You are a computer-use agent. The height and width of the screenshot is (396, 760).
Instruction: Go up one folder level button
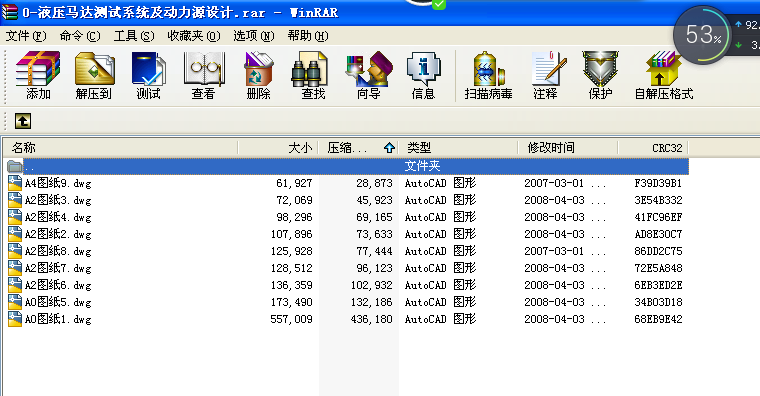click(23, 121)
